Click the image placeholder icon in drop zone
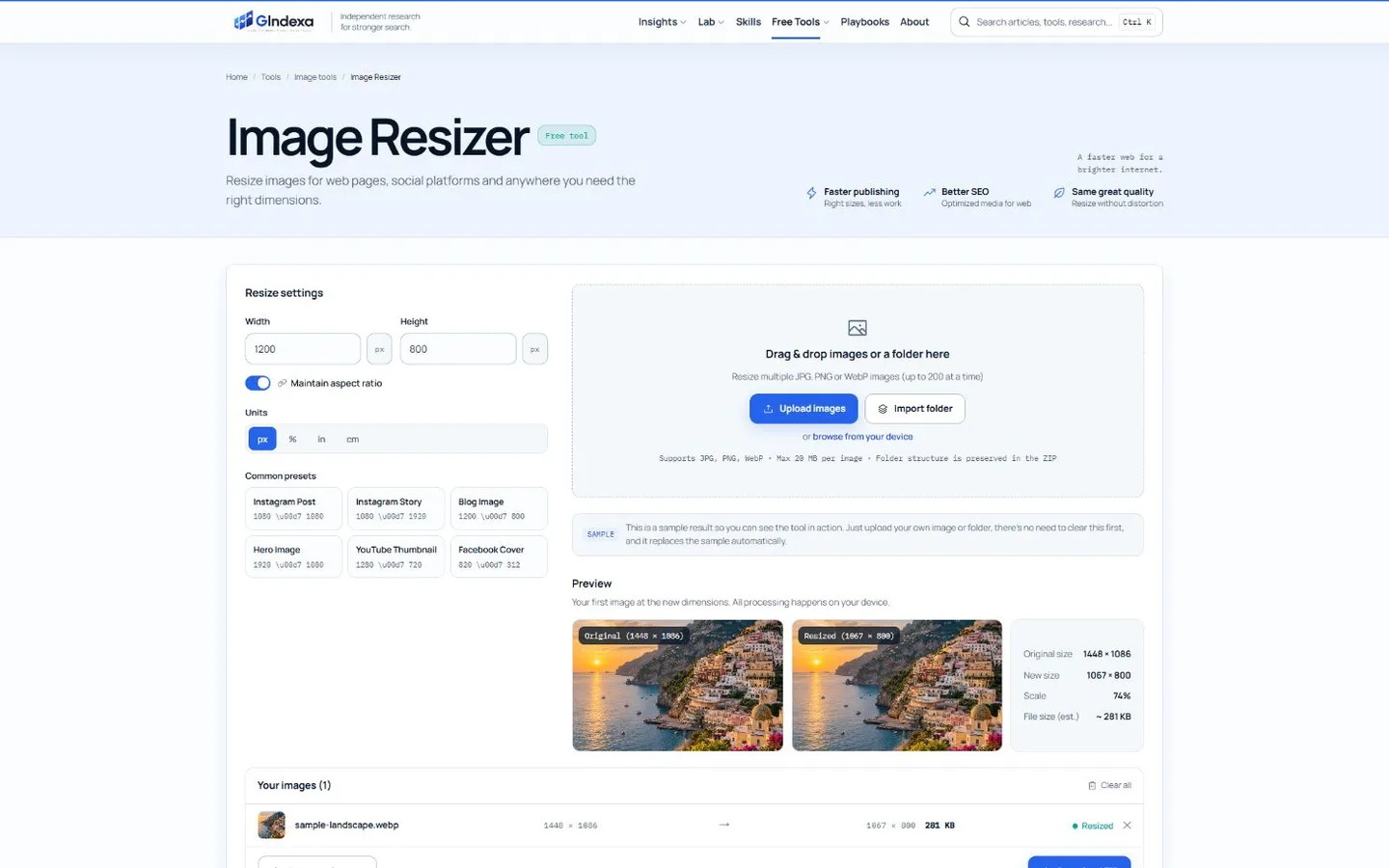This screenshot has width=1389, height=868. (x=858, y=328)
